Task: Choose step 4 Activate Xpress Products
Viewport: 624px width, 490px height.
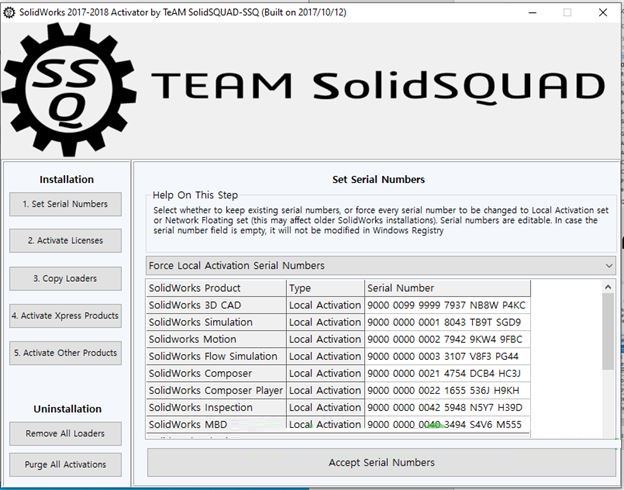Action: 65,316
